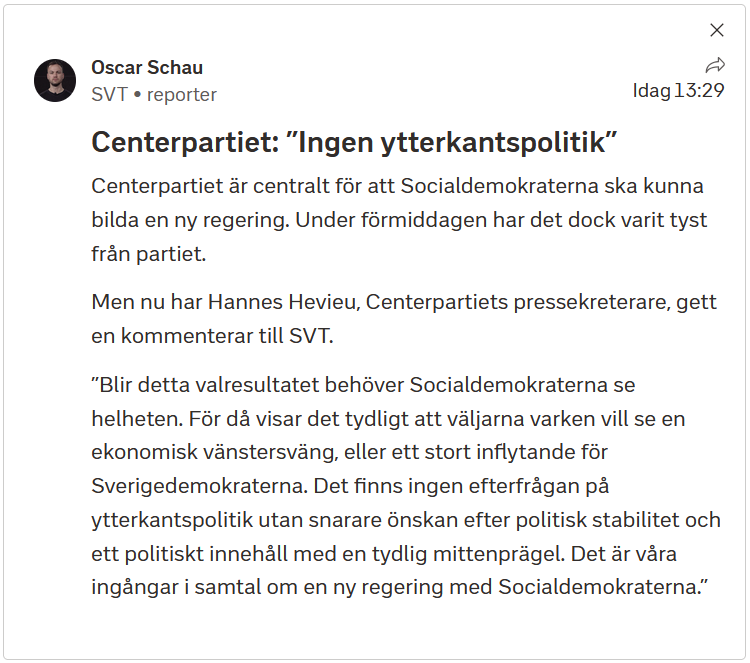Open the headline 'Centerpartiet: Ingen ytterkantspolitik'
This screenshot has height=663, width=750.
pos(354,142)
